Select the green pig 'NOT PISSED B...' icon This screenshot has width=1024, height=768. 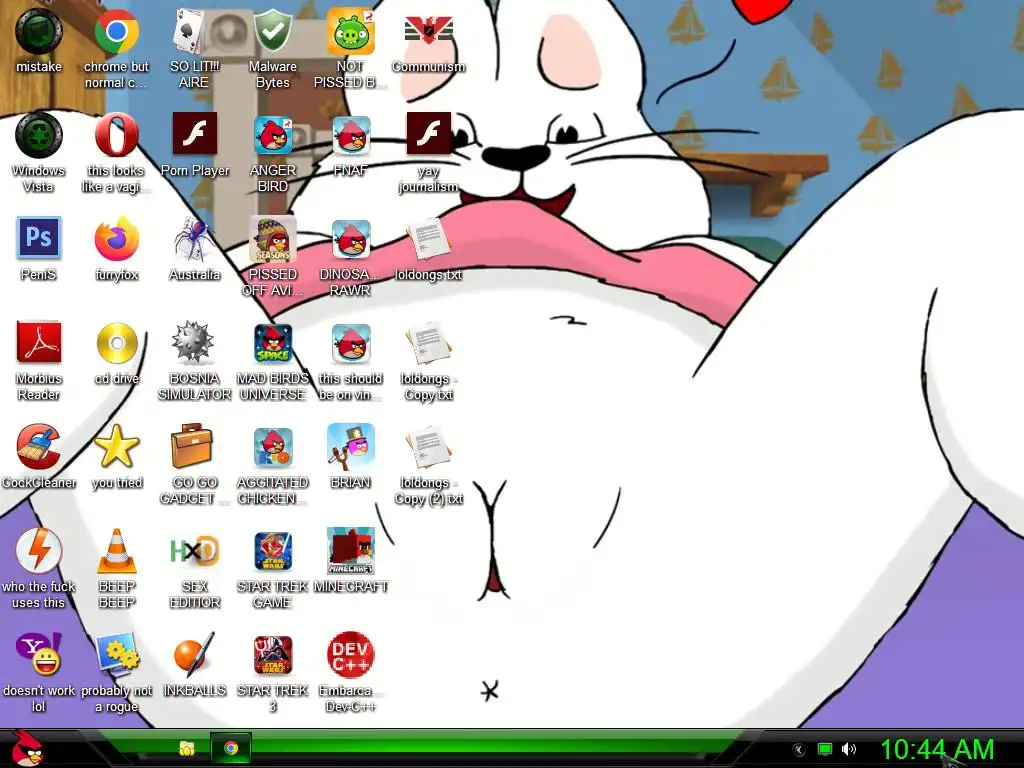point(351,31)
